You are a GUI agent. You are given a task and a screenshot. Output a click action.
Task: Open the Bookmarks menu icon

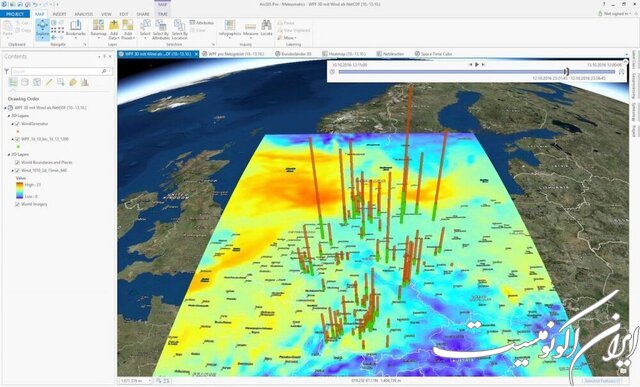76,28
